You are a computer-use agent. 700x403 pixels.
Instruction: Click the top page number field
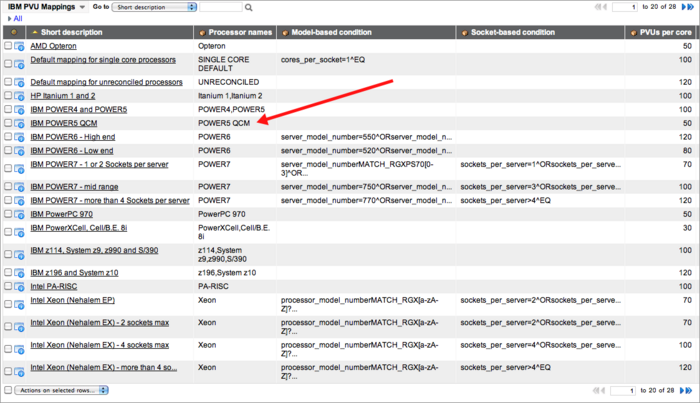pos(625,7)
